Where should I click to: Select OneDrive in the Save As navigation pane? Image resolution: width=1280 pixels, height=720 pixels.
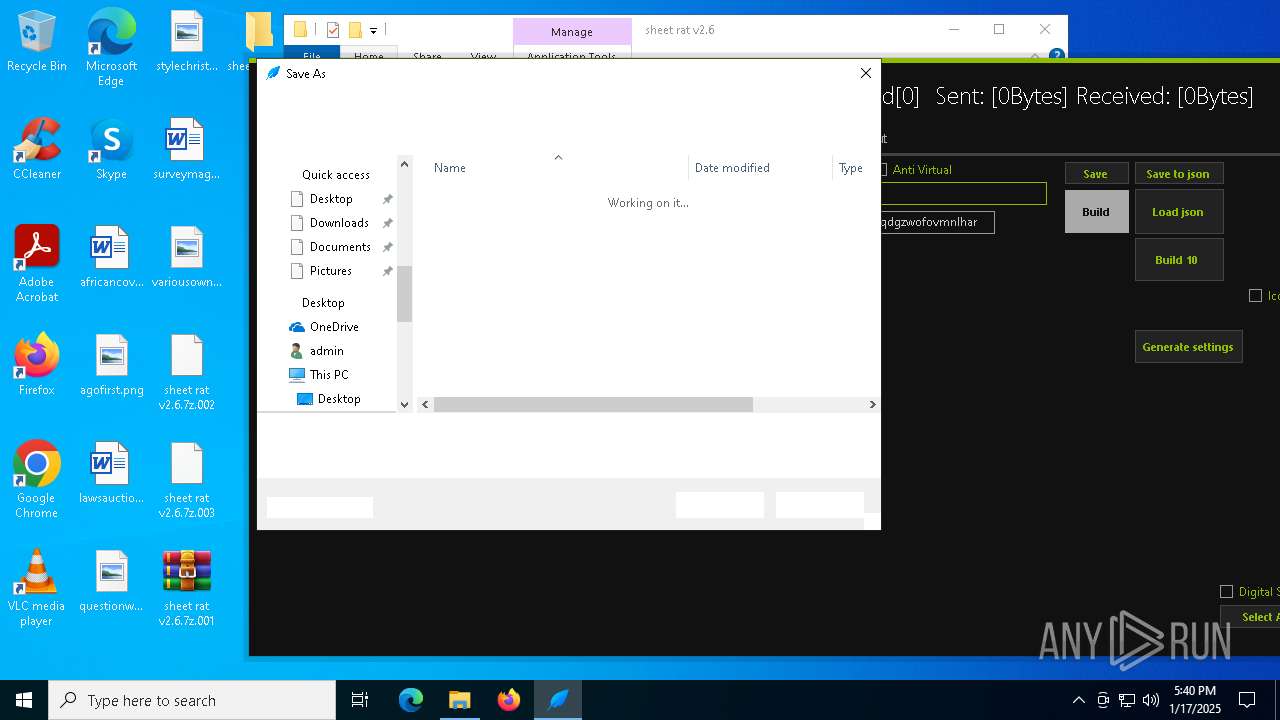(334, 327)
